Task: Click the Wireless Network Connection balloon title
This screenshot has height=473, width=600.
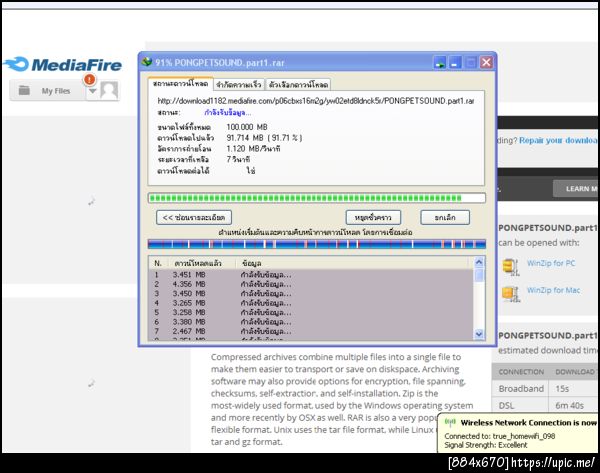Action: pyautogui.click(x=529, y=423)
